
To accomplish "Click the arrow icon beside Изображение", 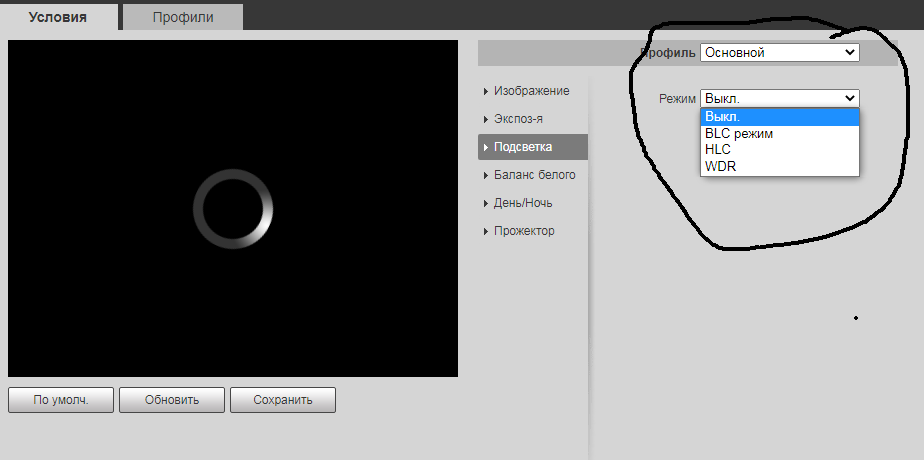I will point(486,92).
